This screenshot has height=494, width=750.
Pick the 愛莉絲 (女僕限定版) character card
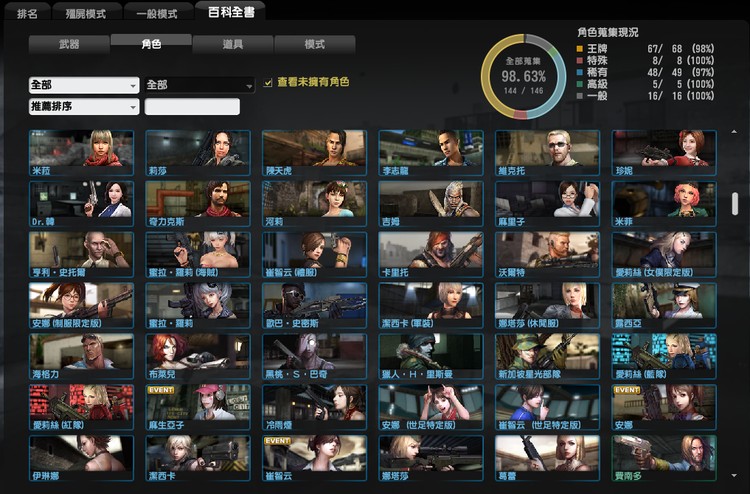point(664,255)
